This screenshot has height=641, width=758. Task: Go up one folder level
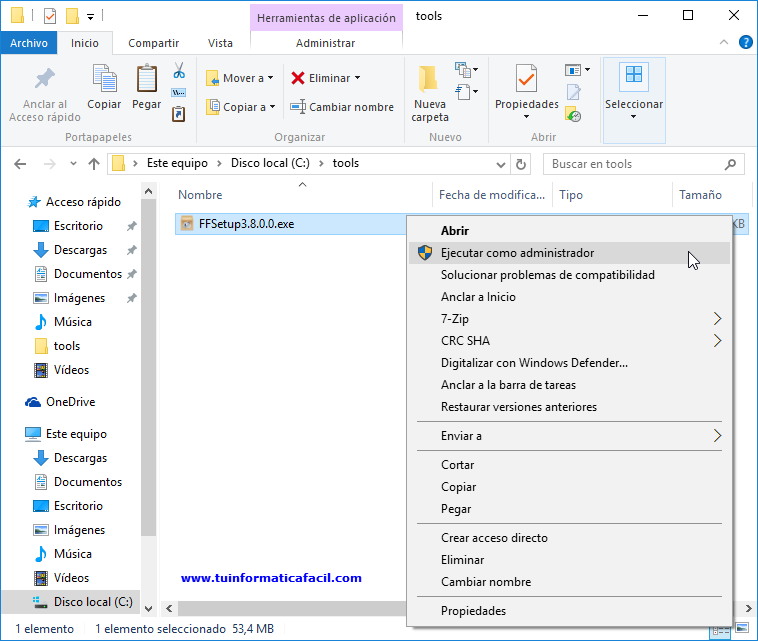(x=94, y=164)
